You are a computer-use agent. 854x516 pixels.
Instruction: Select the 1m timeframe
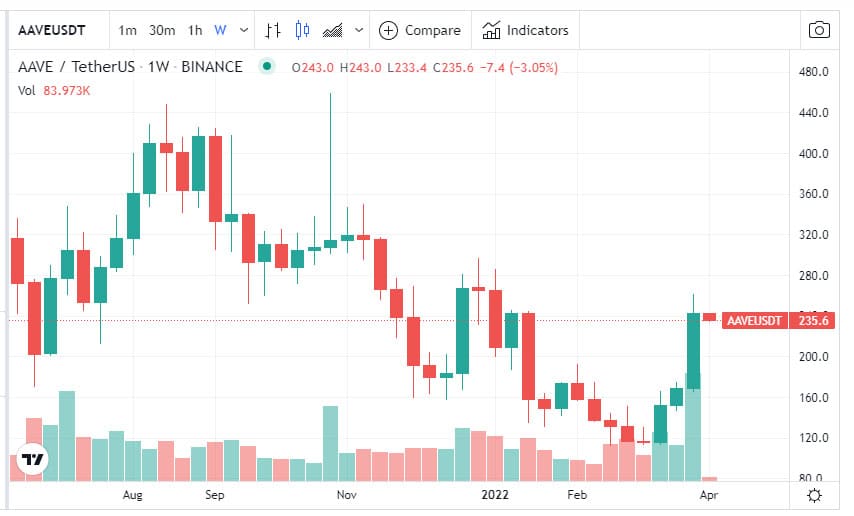(x=127, y=30)
